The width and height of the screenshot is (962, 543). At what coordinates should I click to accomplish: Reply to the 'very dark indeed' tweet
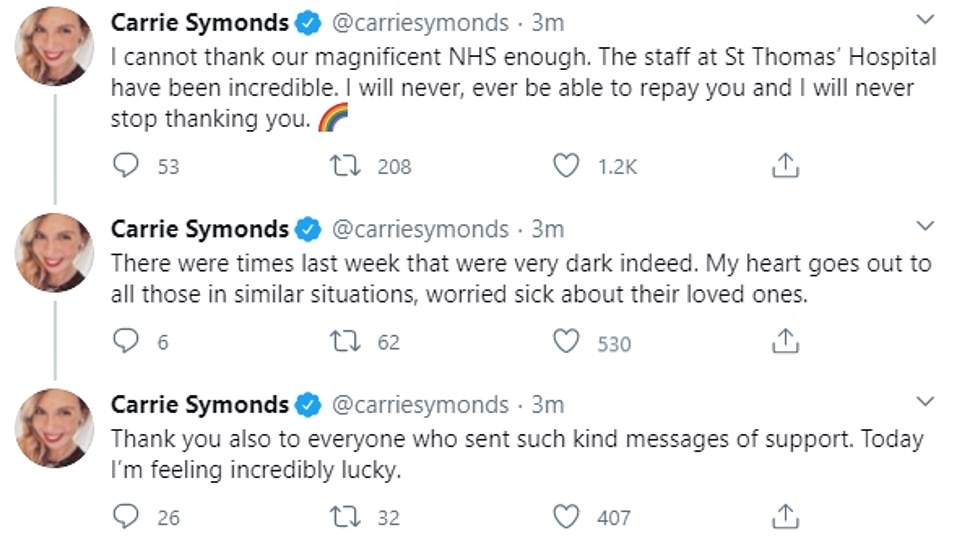click(125, 342)
